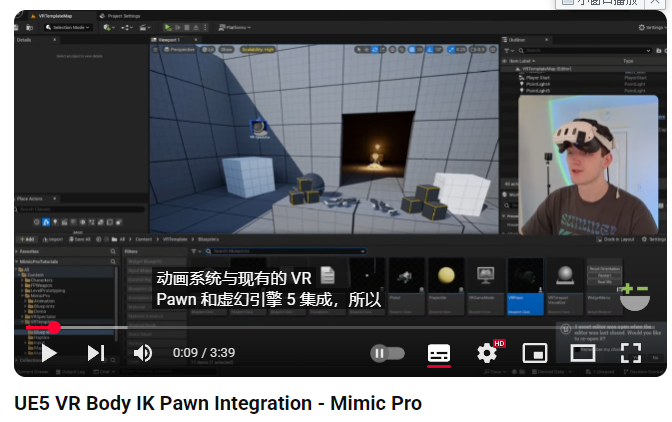Screen dimensions: 672x422
Task: Click the VR Spectator camera icon in the viewport
Action: pos(258,128)
